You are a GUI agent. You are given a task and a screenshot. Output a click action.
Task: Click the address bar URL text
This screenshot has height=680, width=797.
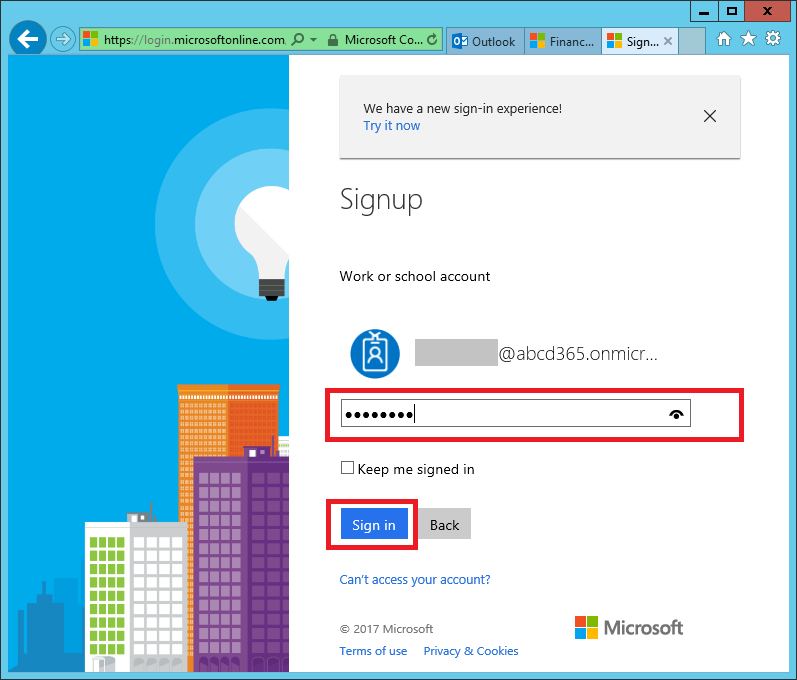[x=194, y=40]
